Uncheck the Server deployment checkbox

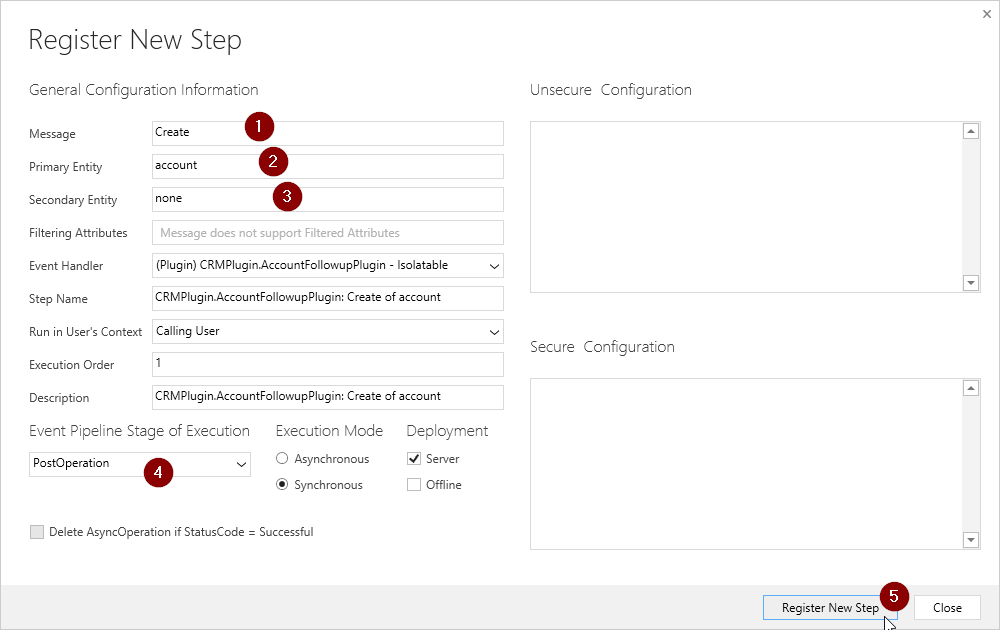point(414,459)
